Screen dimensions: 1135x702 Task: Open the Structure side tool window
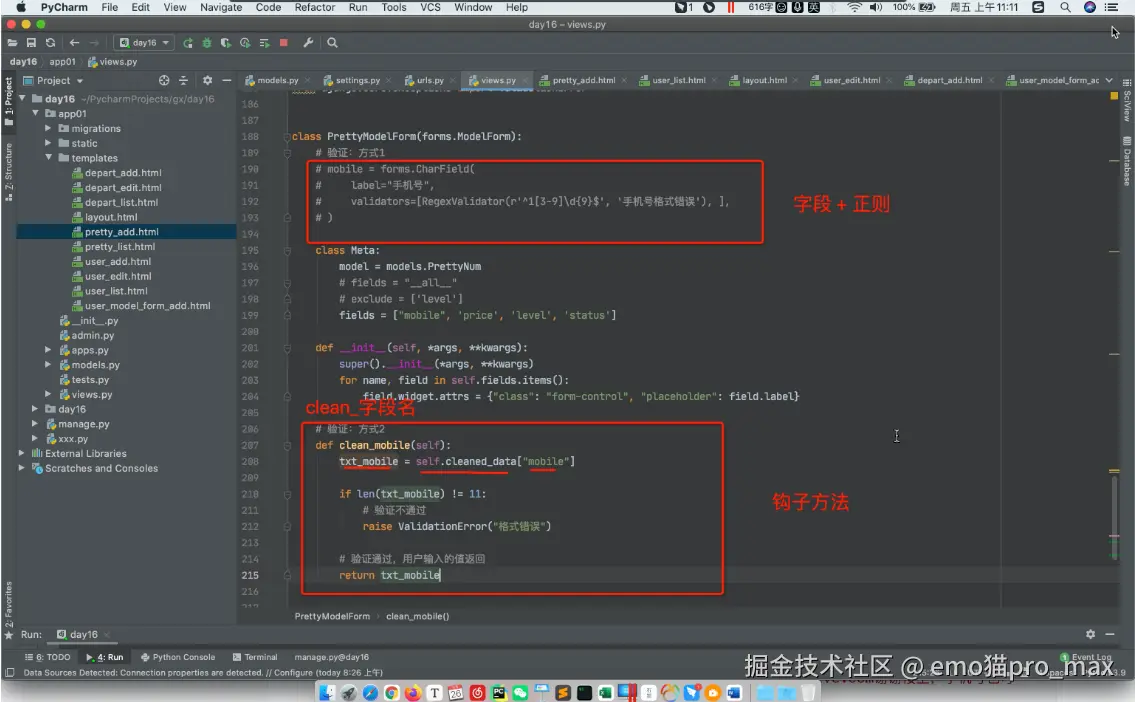click(x=8, y=172)
